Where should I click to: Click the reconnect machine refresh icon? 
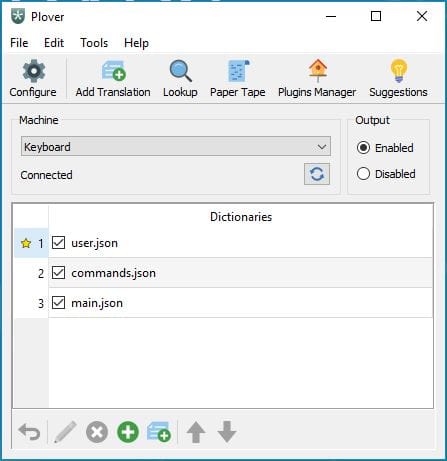317,174
